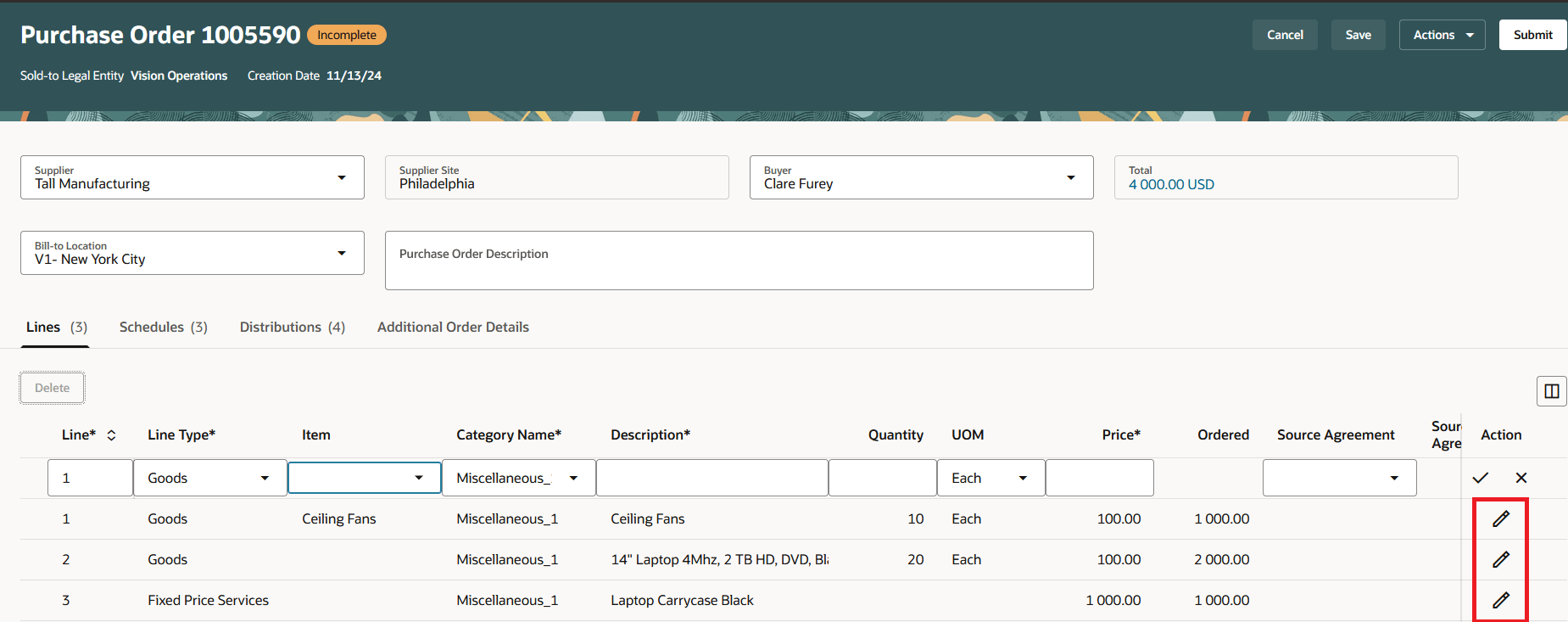Open the 4 000.00 USD total link
This screenshot has width=1568, height=622.
(x=1171, y=184)
